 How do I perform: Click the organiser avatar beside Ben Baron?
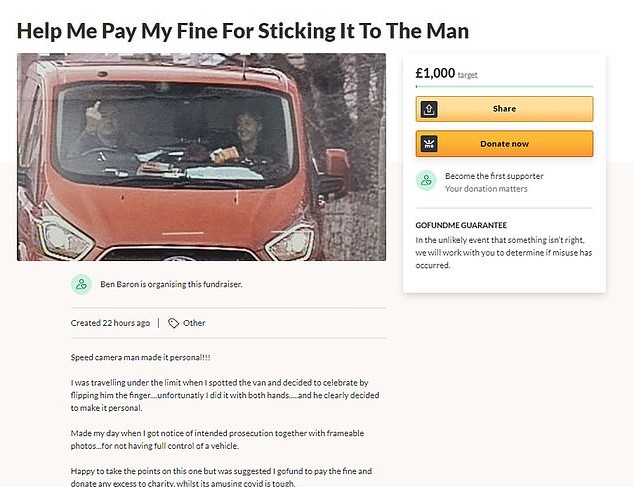[81, 284]
